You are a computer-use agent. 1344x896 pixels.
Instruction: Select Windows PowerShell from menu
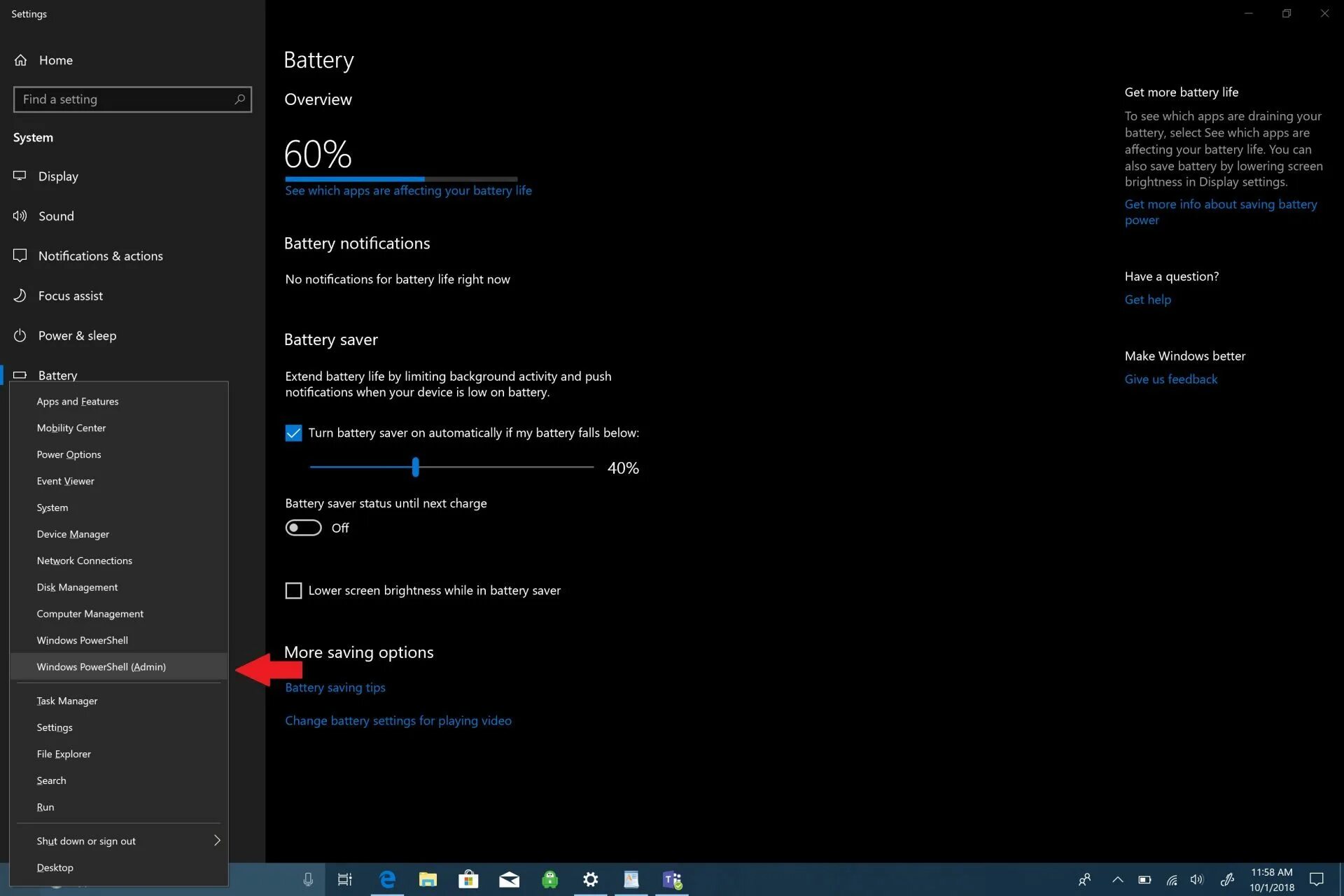click(x=82, y=639)
